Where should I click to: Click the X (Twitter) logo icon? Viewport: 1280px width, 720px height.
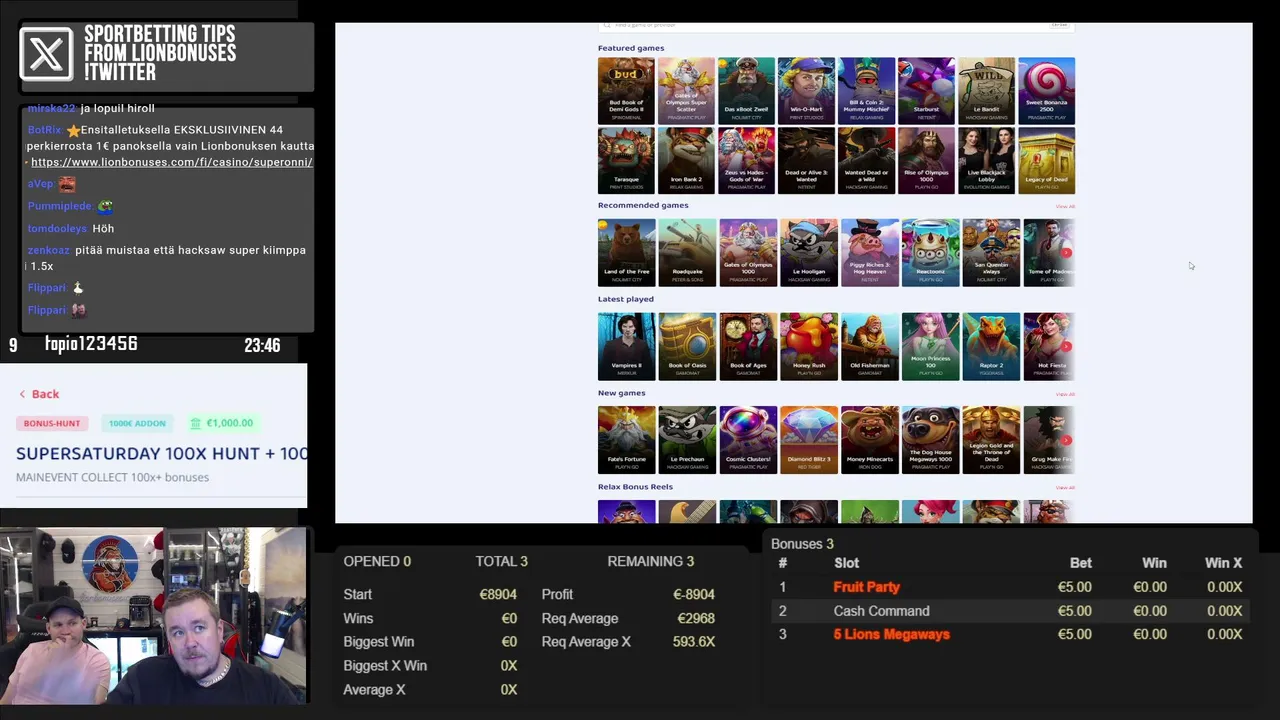point(46,54)
